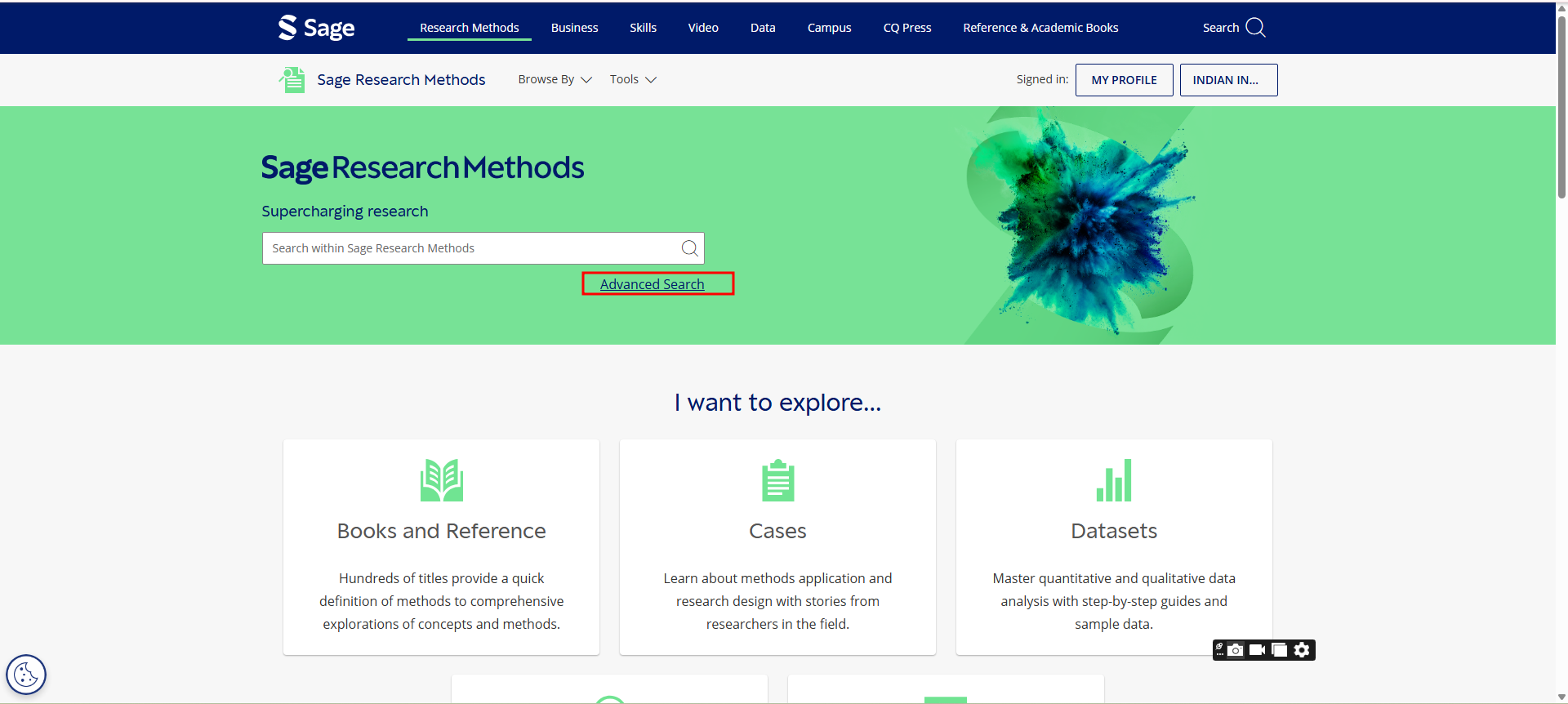Click the Search within Sage Research Methods field
Viewport: 1568px width, 704px height.
point(470,248)
